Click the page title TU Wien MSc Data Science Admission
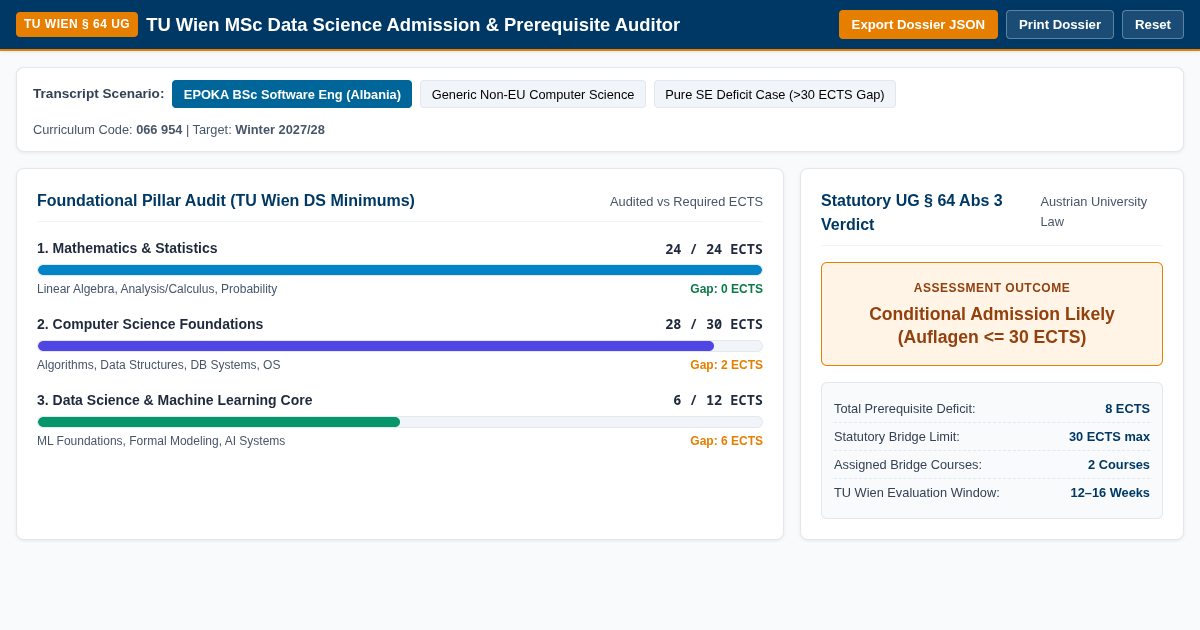The image size is (1200, 630). 413,25
